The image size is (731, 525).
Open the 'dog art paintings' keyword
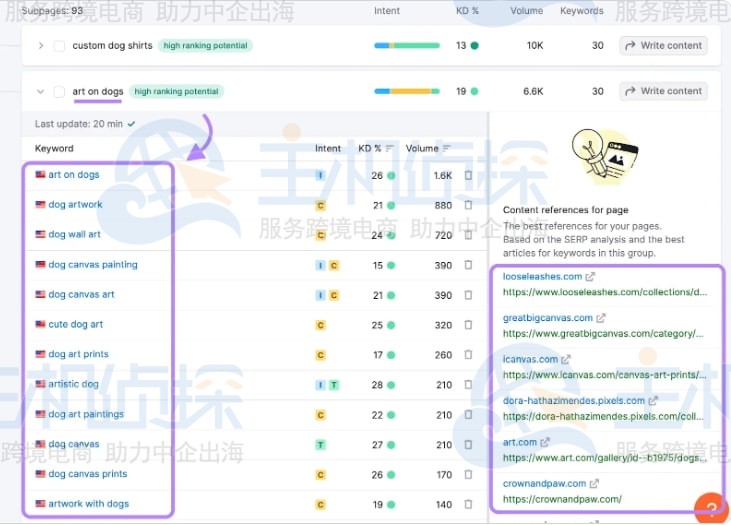tap(86, 414)
